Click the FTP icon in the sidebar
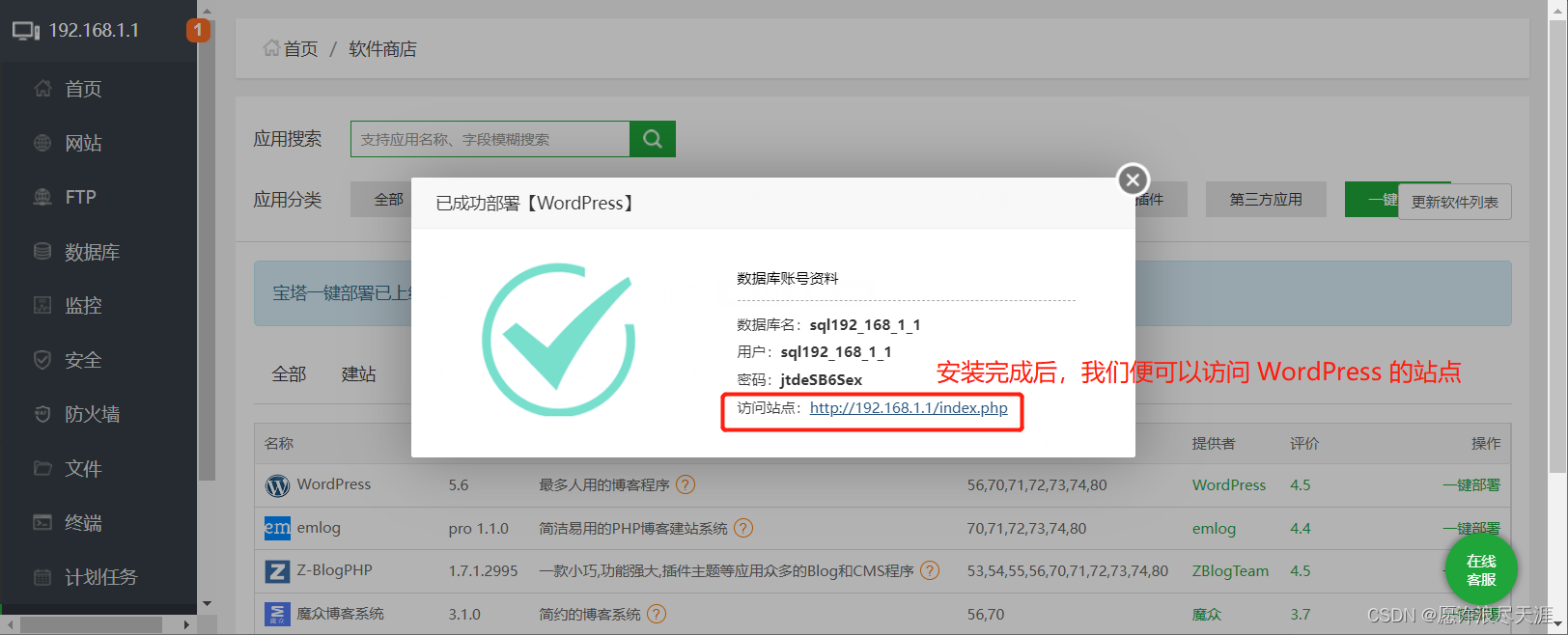The width and height of the screenshot is (1568, 635). (x=42, y=197)
